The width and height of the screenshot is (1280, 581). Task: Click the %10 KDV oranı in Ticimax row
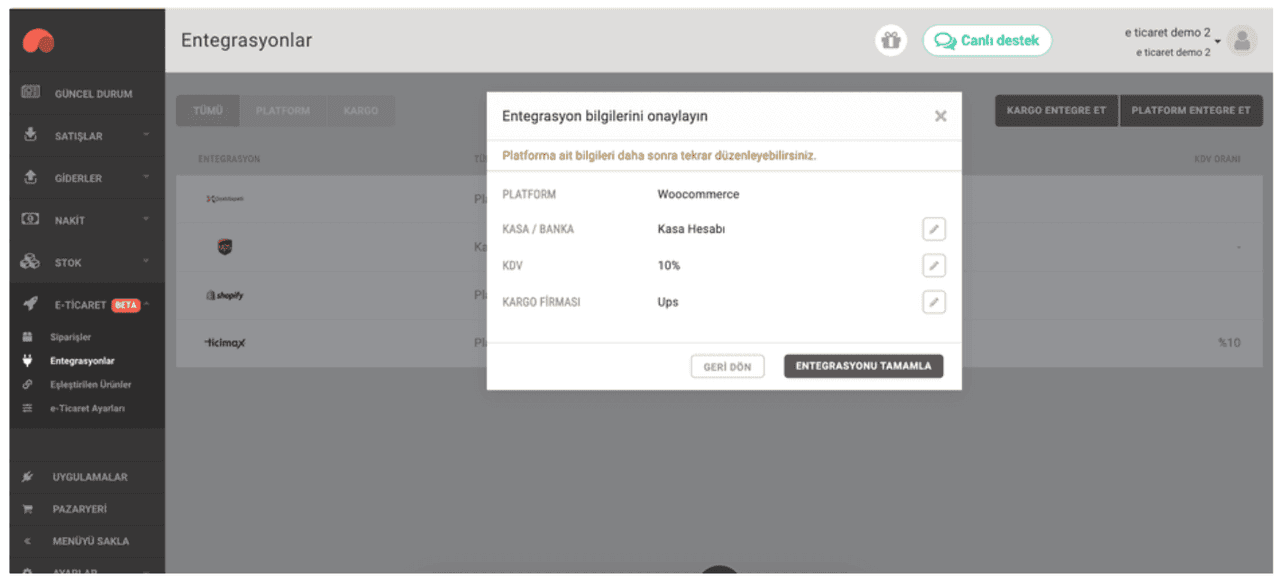click(1229, 343)
